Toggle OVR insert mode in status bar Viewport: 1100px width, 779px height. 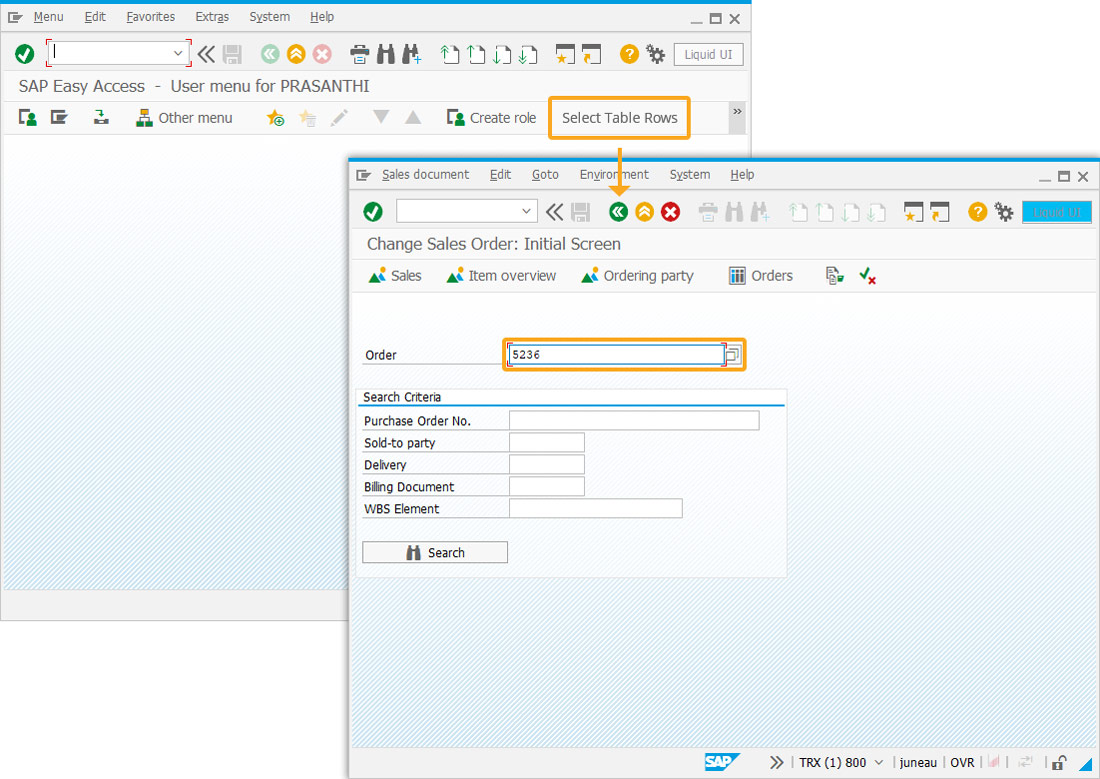pyautogui.click(x=962, y=762)
